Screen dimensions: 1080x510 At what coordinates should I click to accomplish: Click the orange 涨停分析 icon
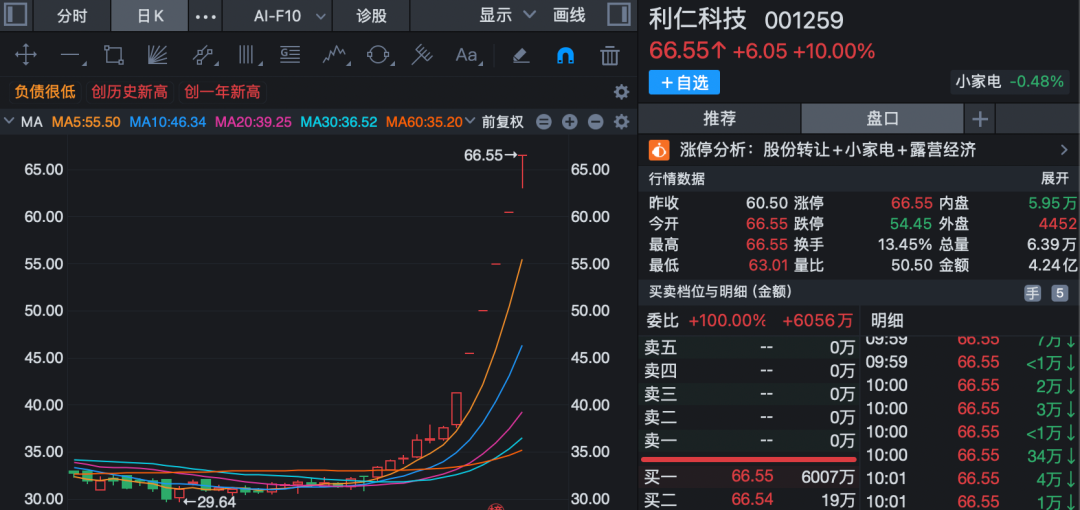tap(660, 150)
